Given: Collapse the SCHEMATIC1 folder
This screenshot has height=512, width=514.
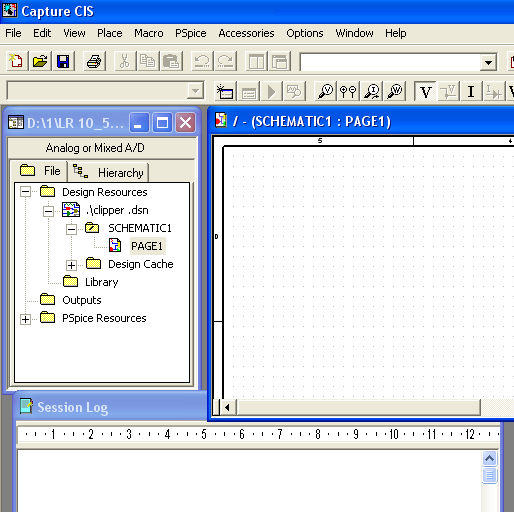Looking at the screenshot, I should 71,229.
